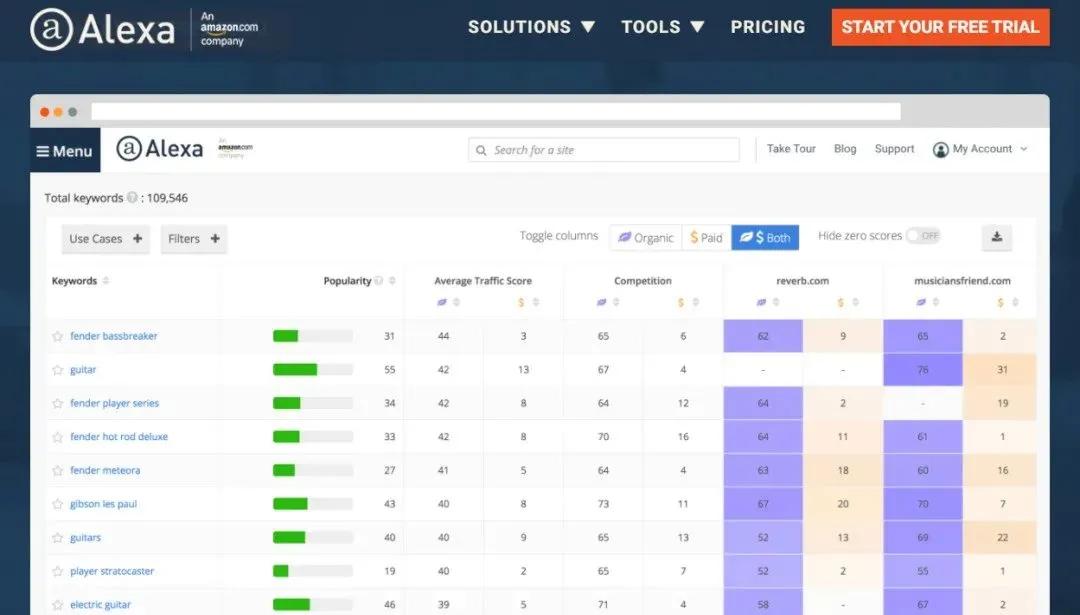Click the Popularity column help icon
1080x615 pixels.
tap(379, 281)
